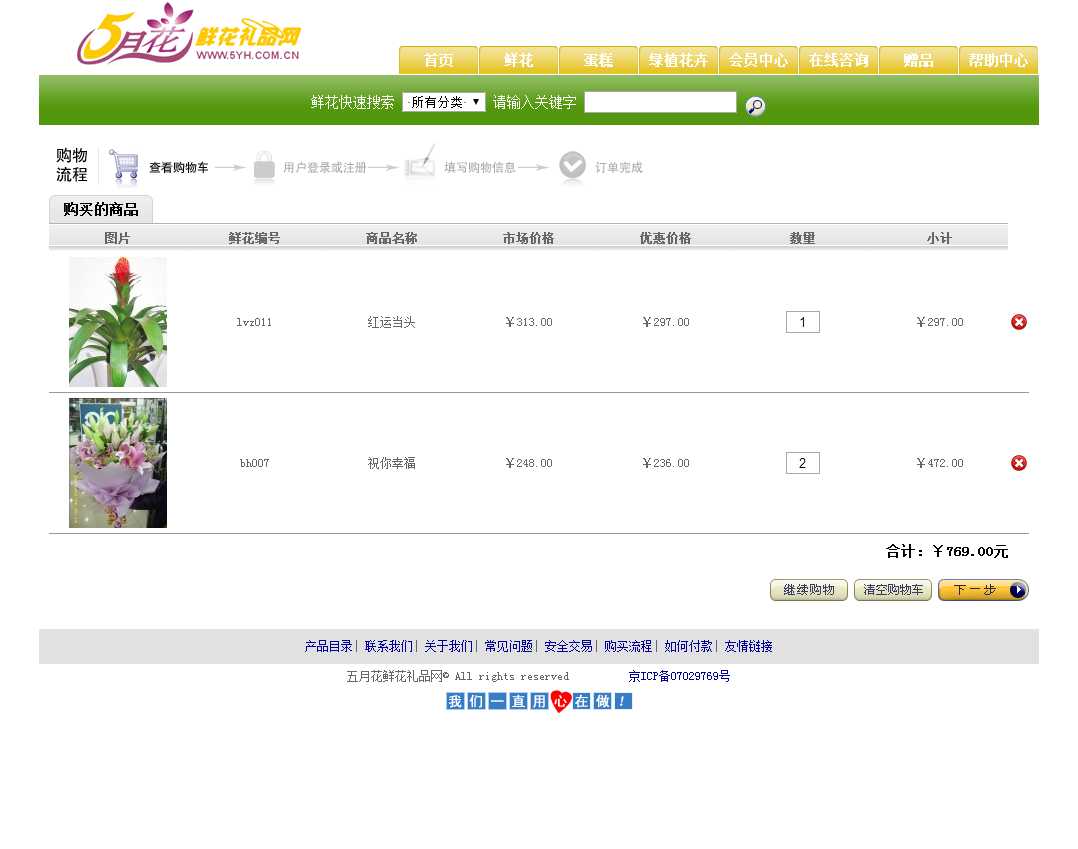The height and width of the screenshot is (849, 1078).
Task: Click the shopping cart step icon
Action: (x=124, y=166)
